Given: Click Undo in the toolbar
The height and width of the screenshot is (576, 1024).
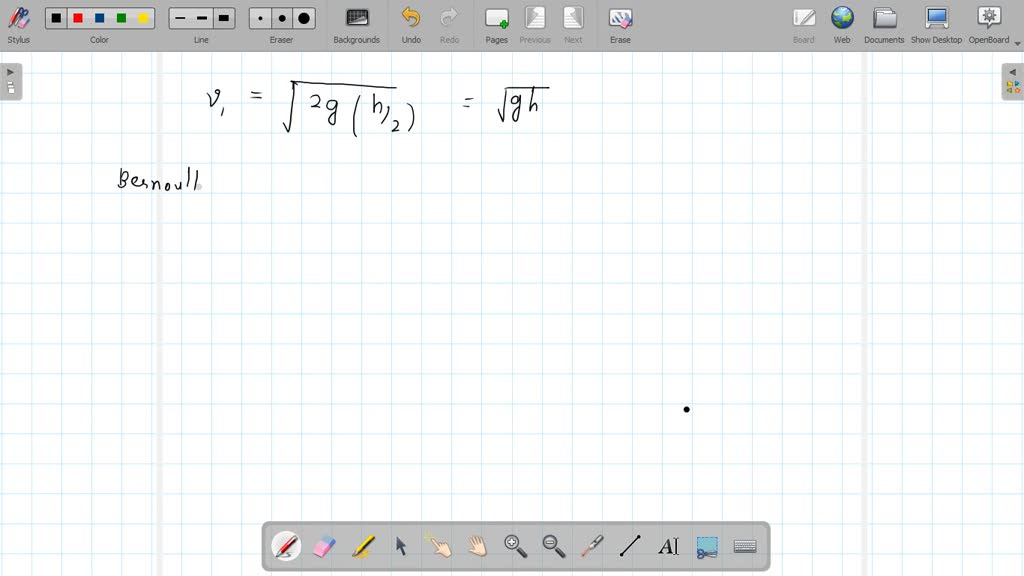Looking at the screenshot, I should click(411, 23).
